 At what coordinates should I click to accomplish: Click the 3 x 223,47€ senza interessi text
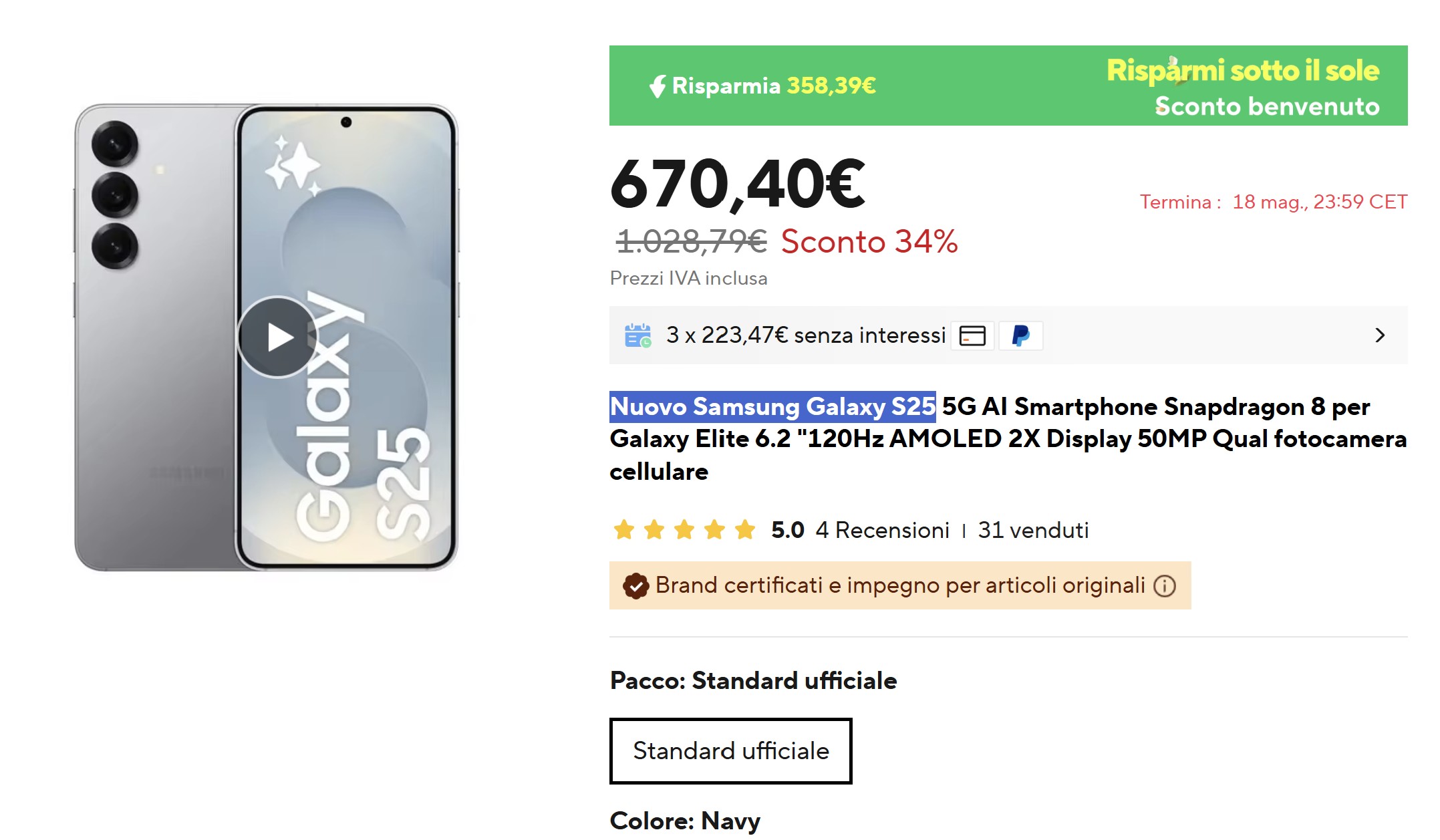(x=805, y=335)
